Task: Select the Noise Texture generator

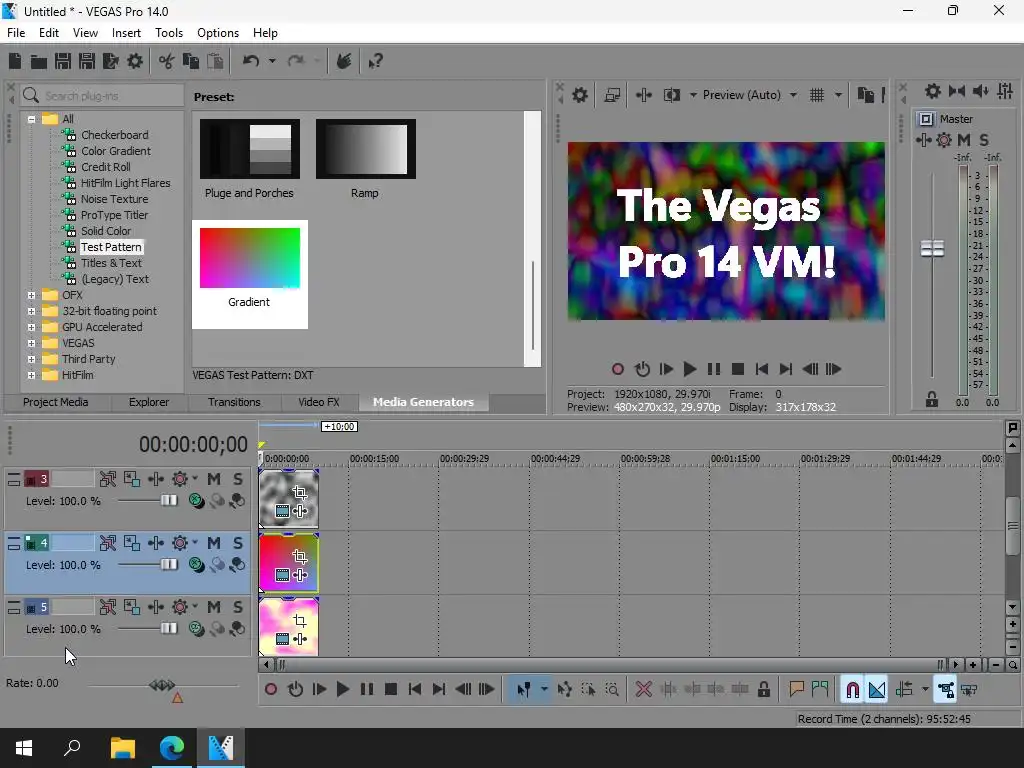Action: [114, 199]
